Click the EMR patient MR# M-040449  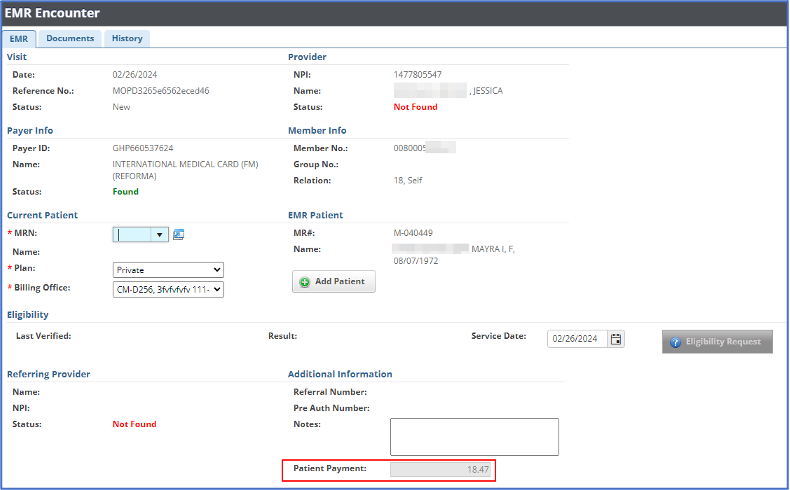416,232
